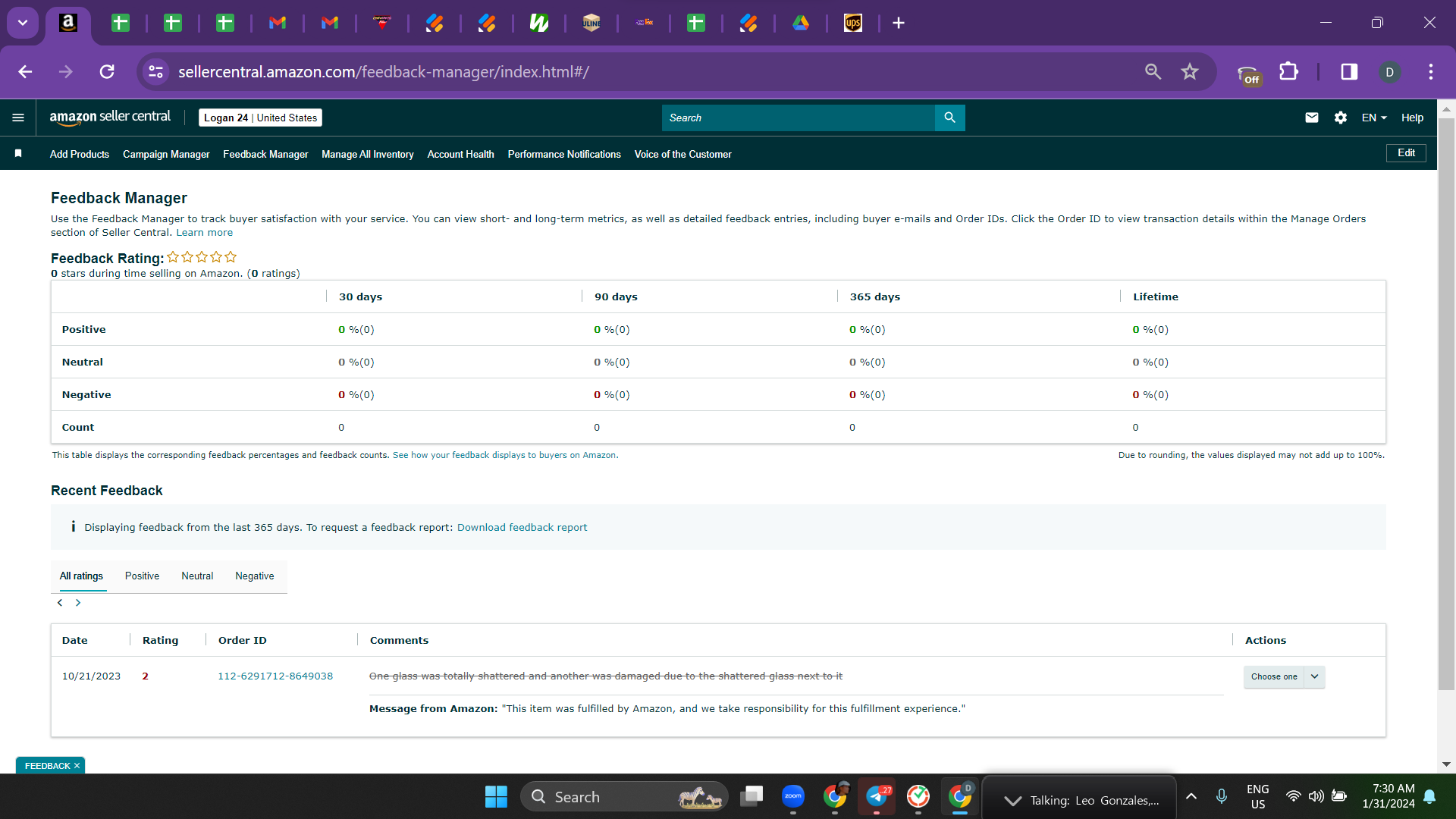Select the Neutral feedback tab
The image size is (1456, 819).
(197, 576)
